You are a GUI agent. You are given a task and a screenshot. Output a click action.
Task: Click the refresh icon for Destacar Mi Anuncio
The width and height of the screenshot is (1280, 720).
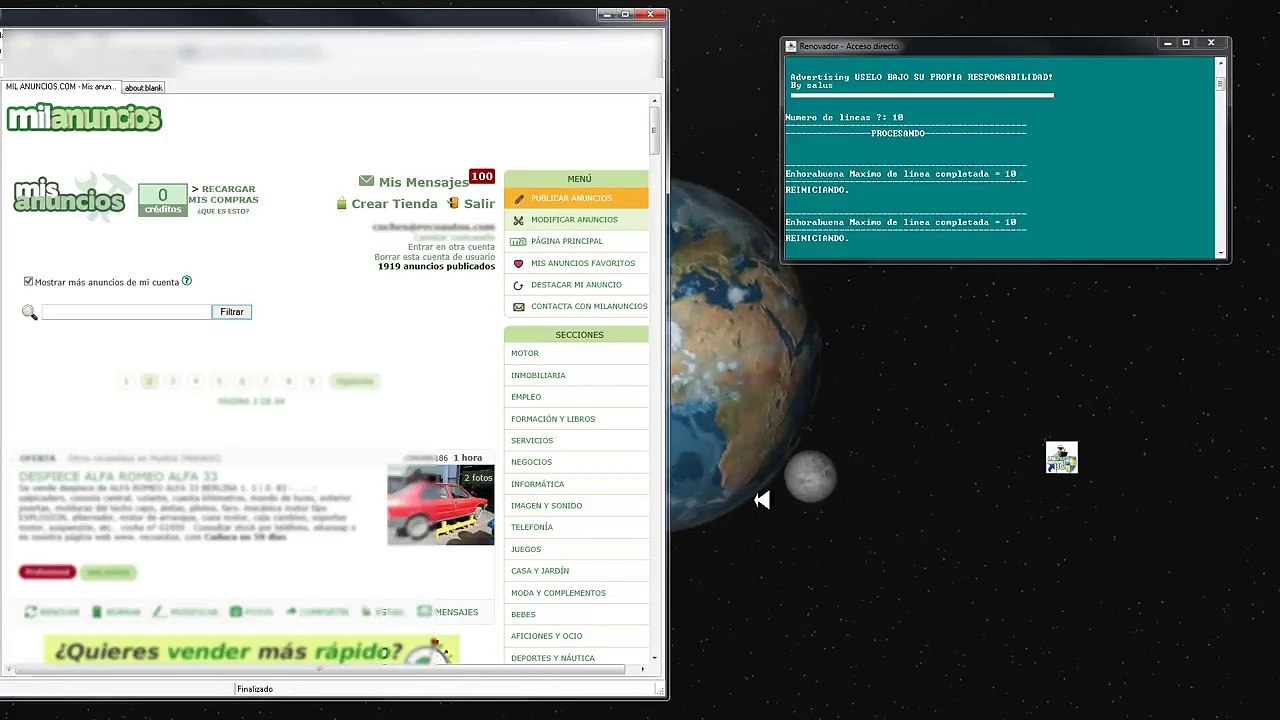click(x=518, y=285)
